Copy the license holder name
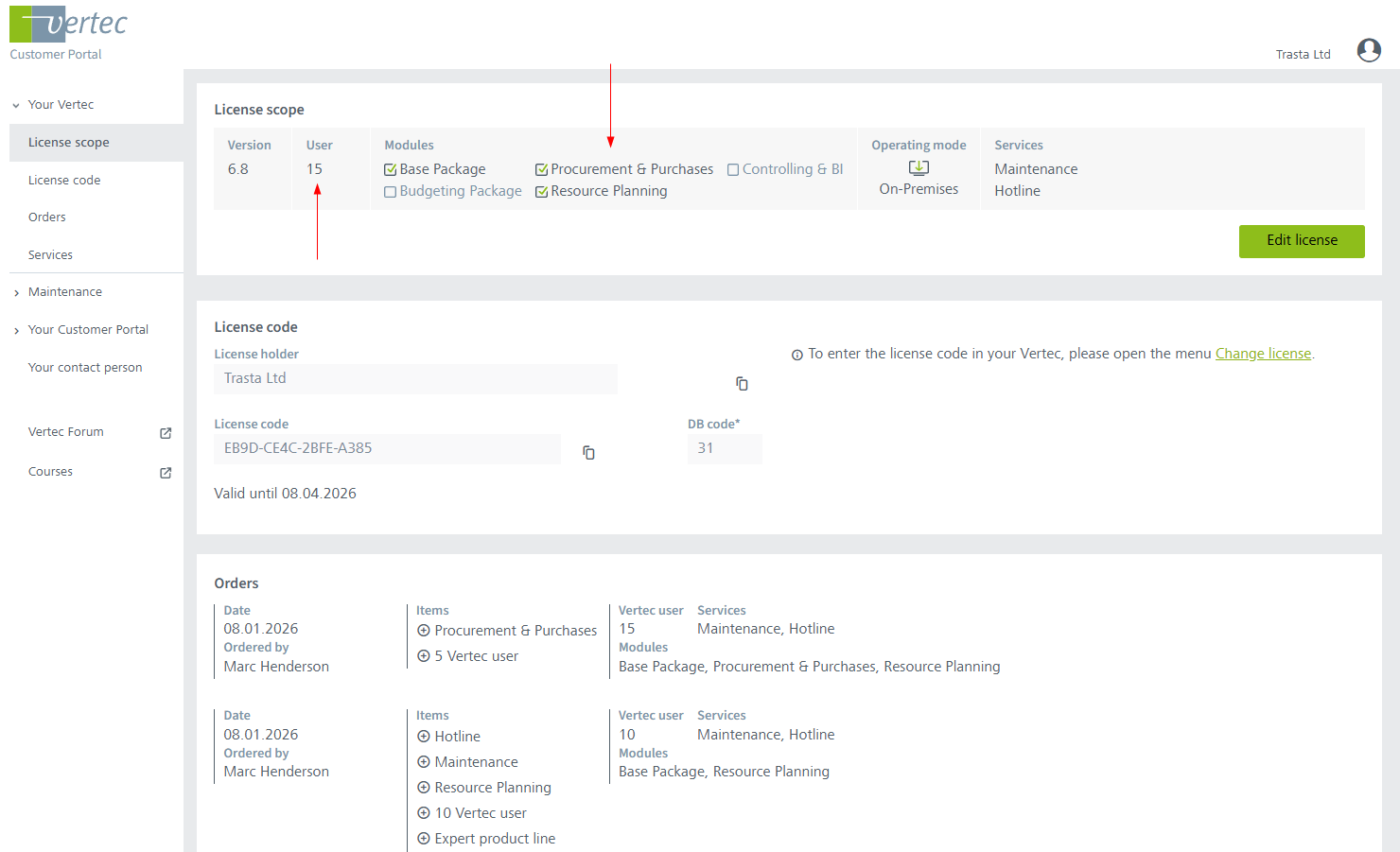1400x852 pixels. tap(742, 384)
